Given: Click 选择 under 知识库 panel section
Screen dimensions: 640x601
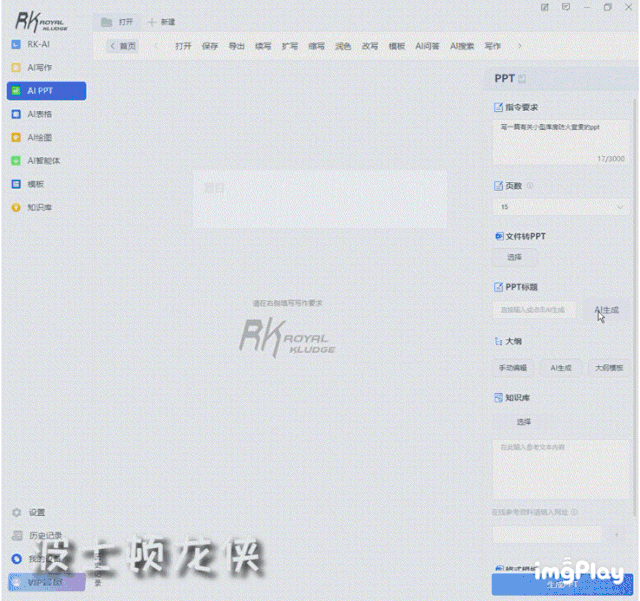Looking at the screenshot, I should tap(524, 422).
